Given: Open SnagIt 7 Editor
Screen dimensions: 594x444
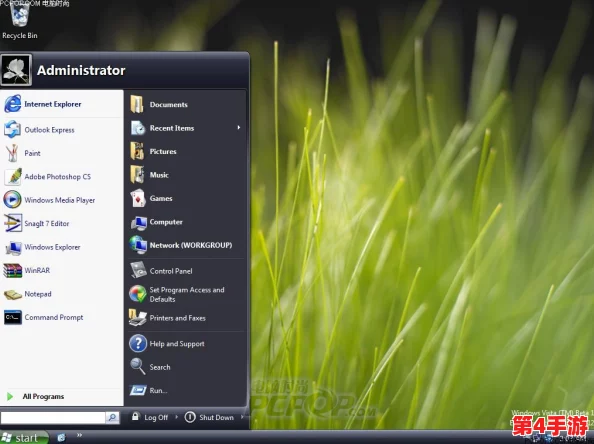Looking at the screenshot, I should [62, 224].
